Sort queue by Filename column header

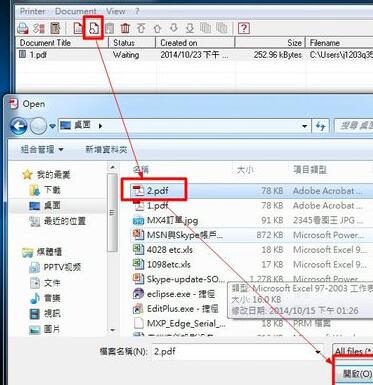339,43
